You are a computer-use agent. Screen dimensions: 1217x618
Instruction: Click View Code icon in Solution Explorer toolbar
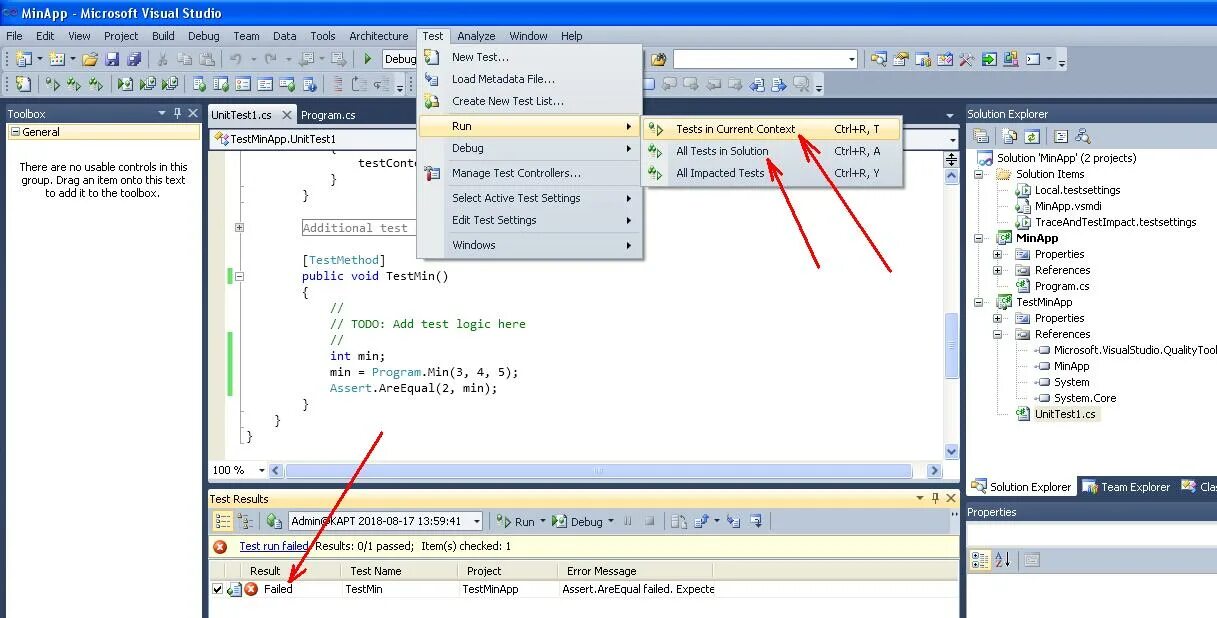click(x=1061, y=136)
